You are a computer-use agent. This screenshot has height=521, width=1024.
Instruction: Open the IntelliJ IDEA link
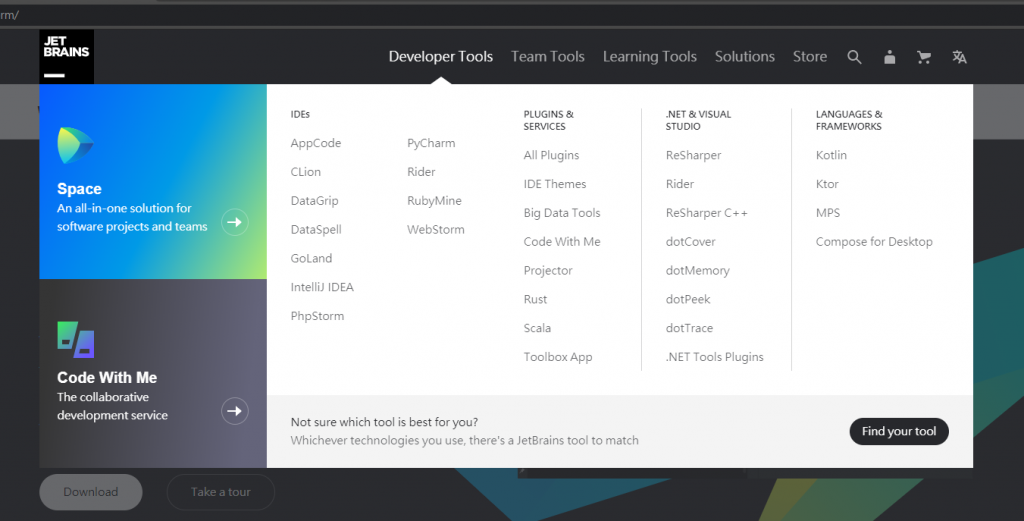click(x=322, y=287)
